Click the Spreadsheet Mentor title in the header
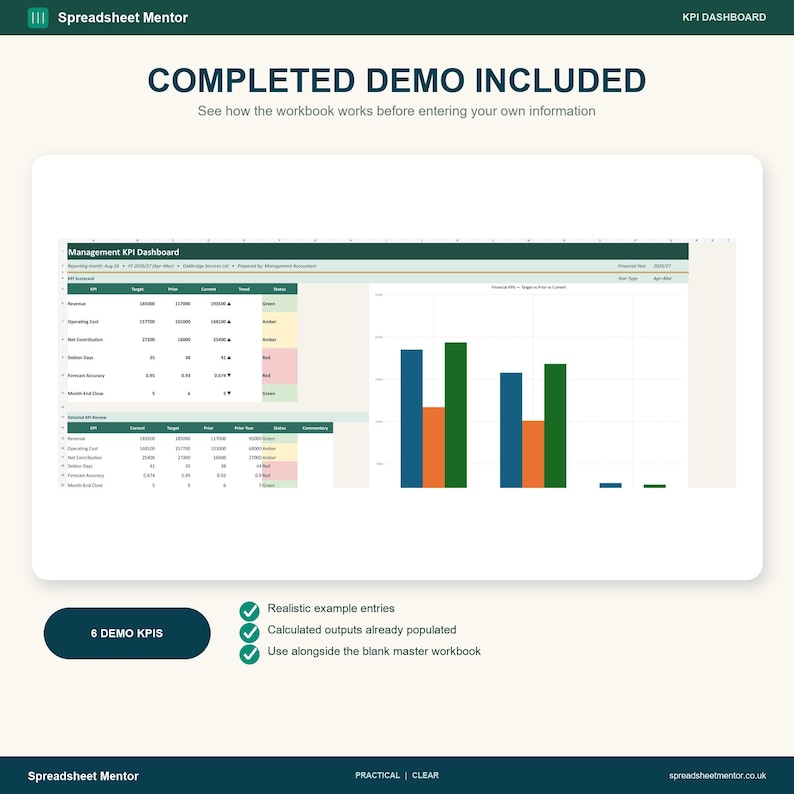This screenshot has width=794, height=794. point(123,18)
